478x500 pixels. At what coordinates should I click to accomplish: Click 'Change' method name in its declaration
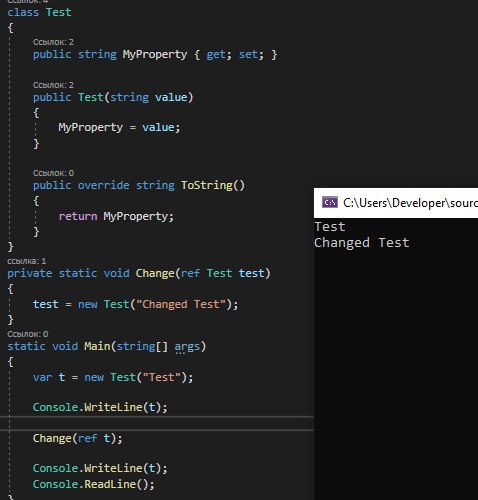(x=155, y=273)
